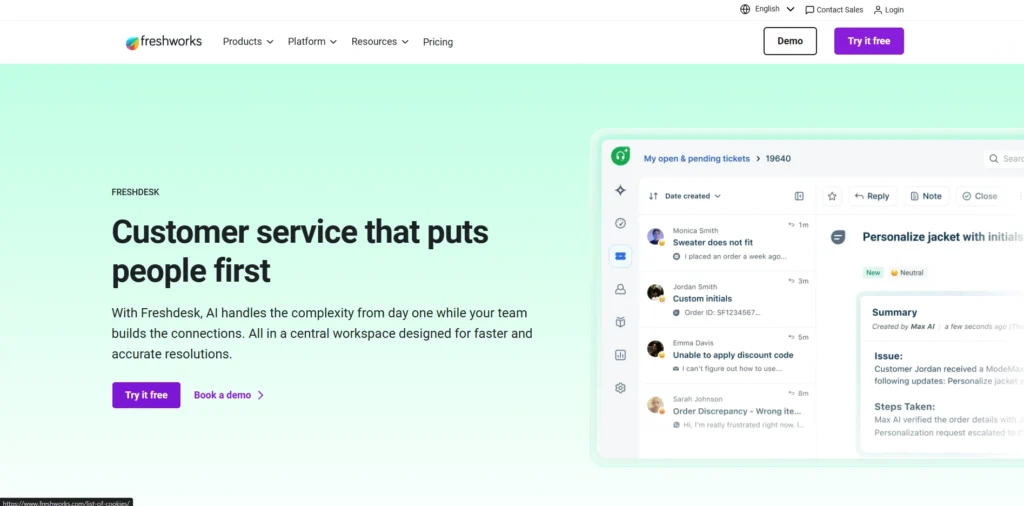The width and height of the screenshot is (1024, 506).
Task: Click the Reply button
Action: point(872,196)
